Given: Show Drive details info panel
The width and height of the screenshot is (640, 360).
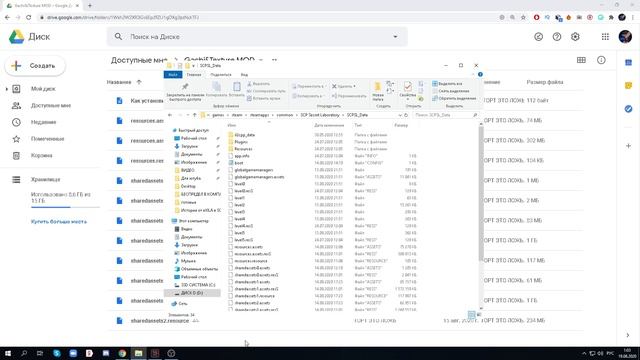Looking at the screenshot, I should tap(601, 60).
